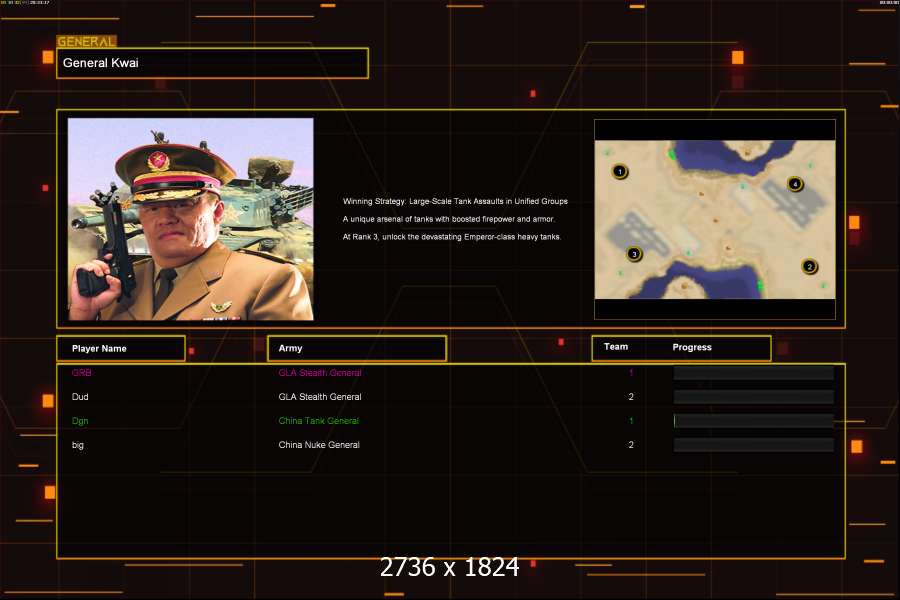Select player name GRB

82,373
